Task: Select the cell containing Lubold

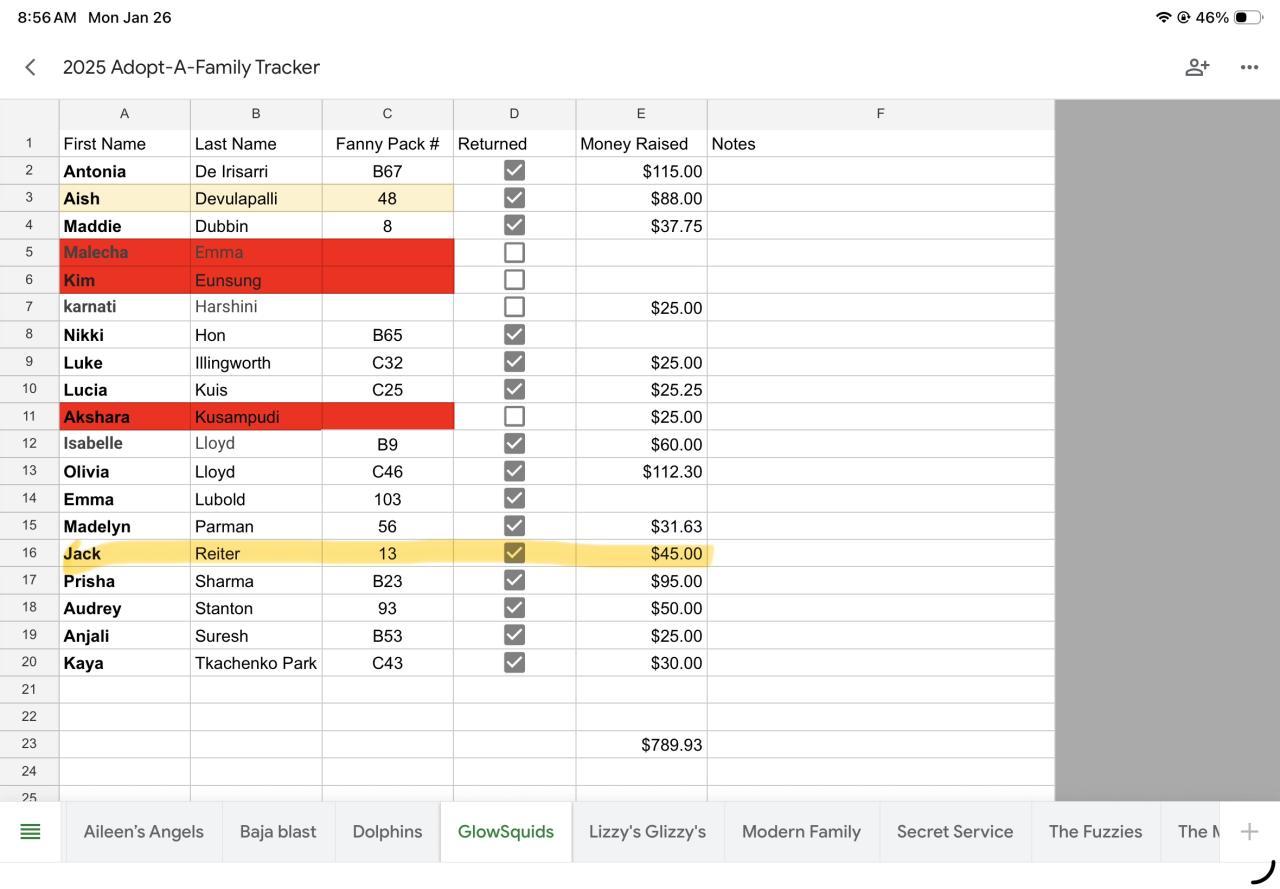Action: point(256,499)
